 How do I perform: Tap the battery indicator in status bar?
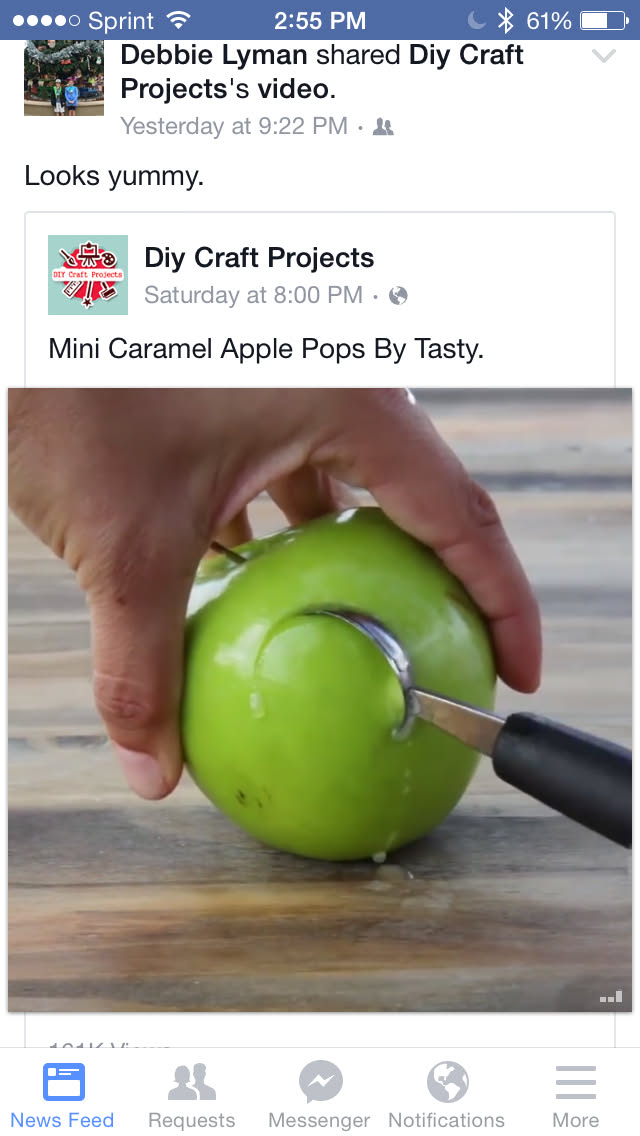click(605, 20)
